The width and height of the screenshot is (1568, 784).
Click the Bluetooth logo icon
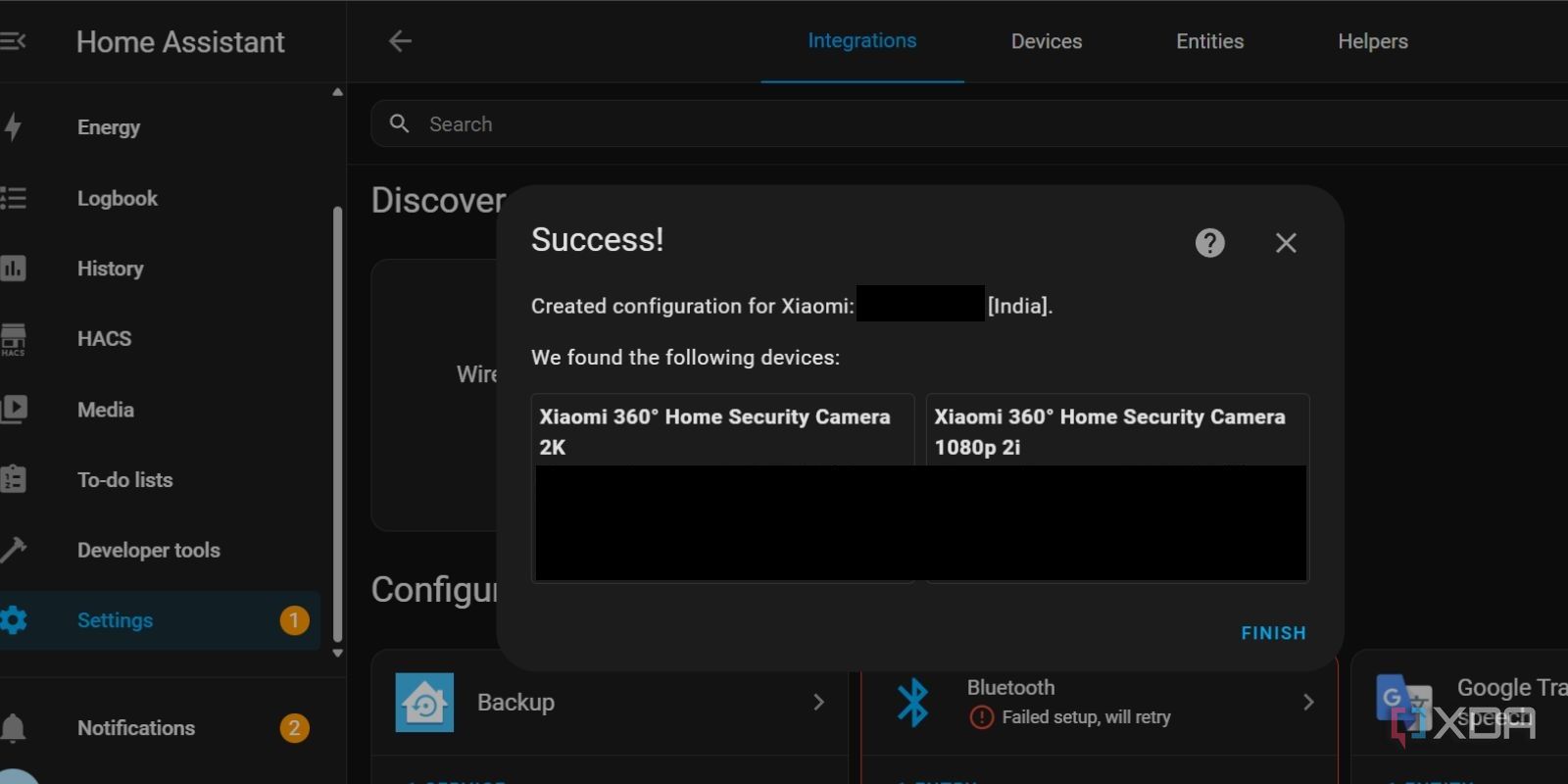[x=913, y=703]
